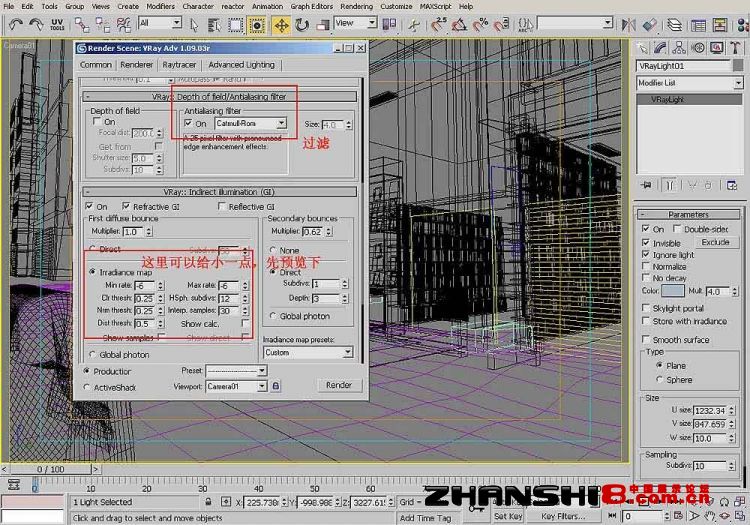Screen dimensions: 750x525
Task: Collapse the Indirect illumination (GI) rollout
Action: (x=220, y=192)
